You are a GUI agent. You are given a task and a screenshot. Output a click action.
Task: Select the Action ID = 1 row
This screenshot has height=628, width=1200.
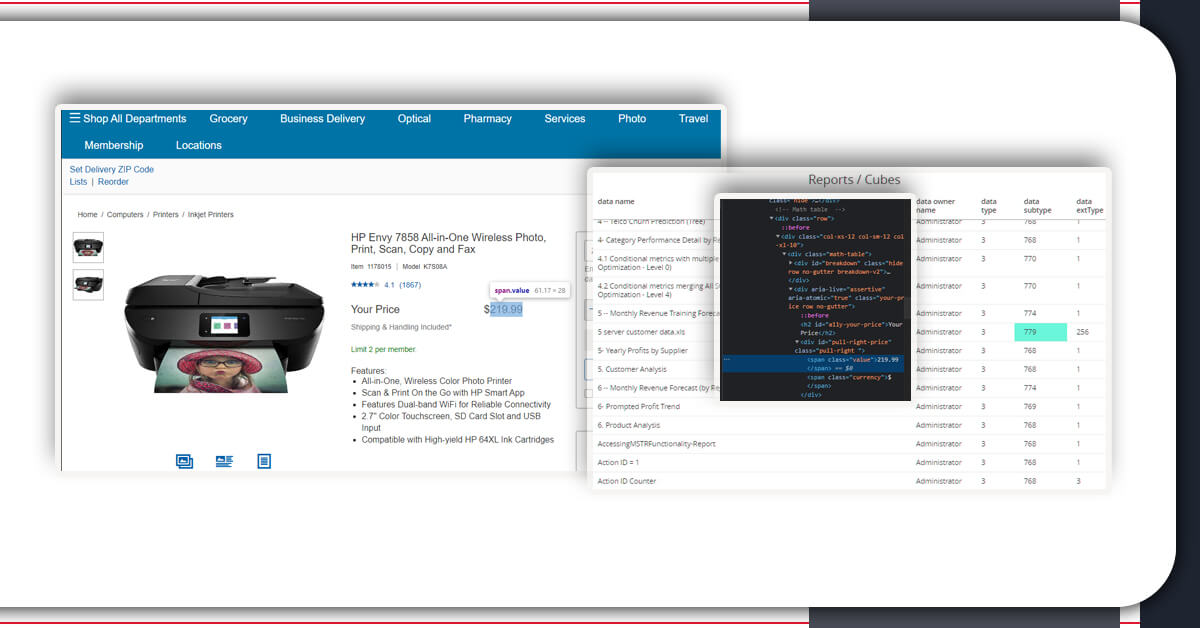849,462
